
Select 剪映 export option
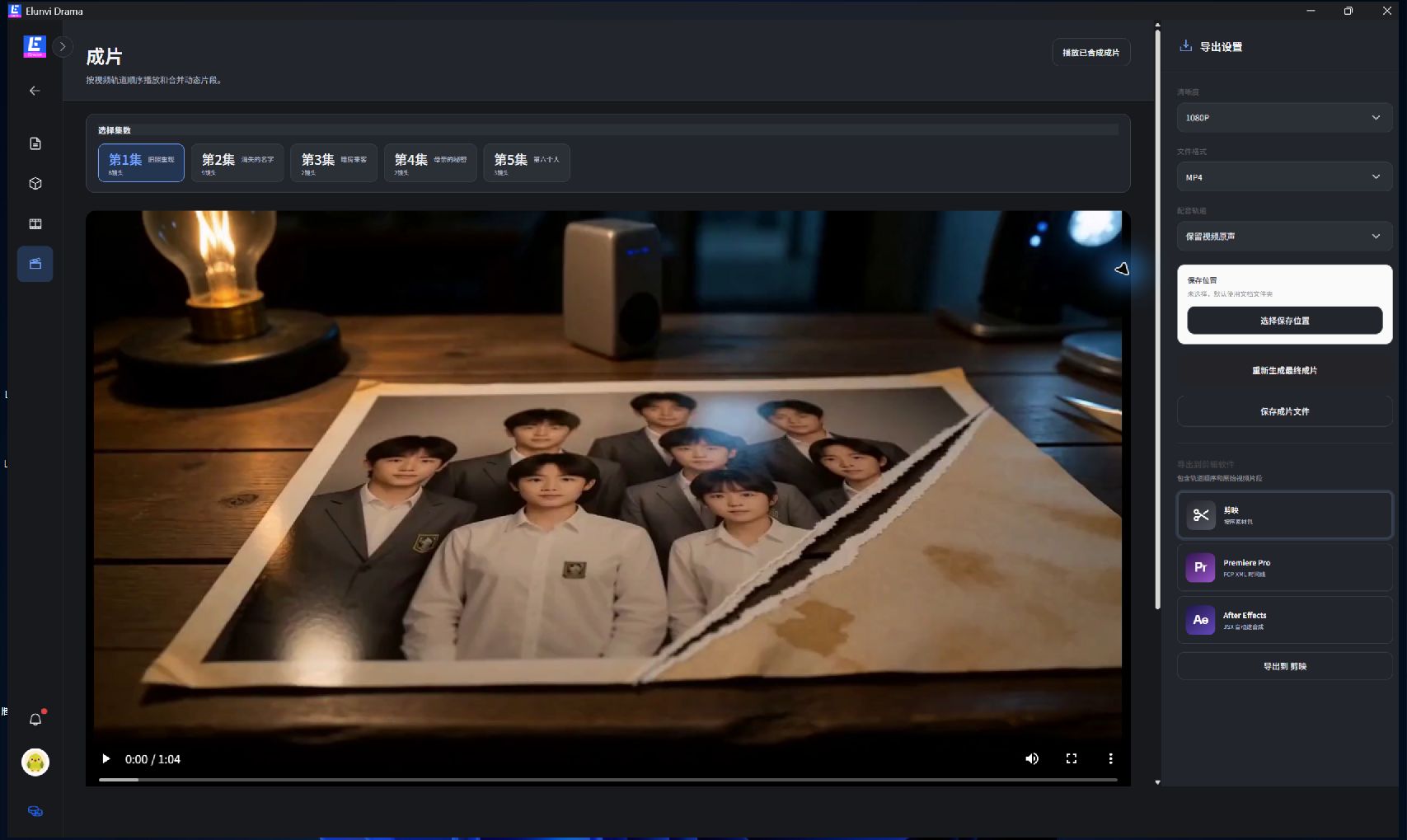click(x=1284, y=515)
